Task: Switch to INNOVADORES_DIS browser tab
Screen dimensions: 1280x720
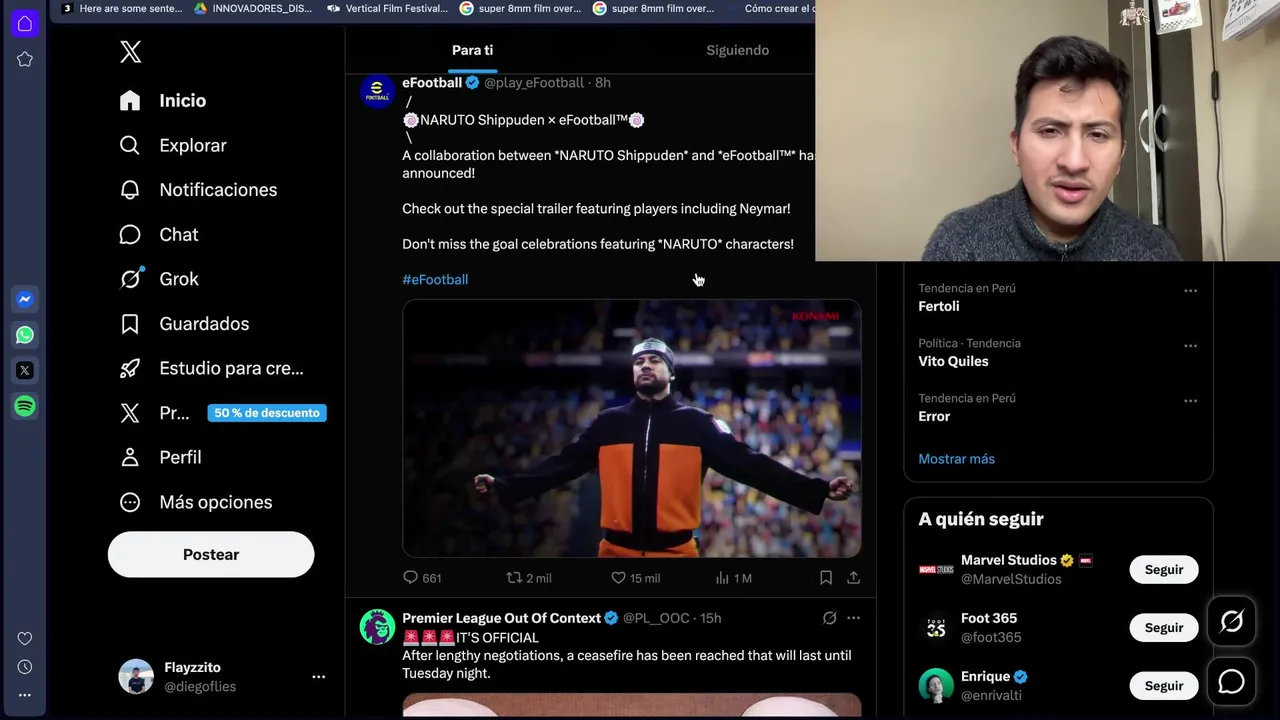Action: click(x=252, y=8)
